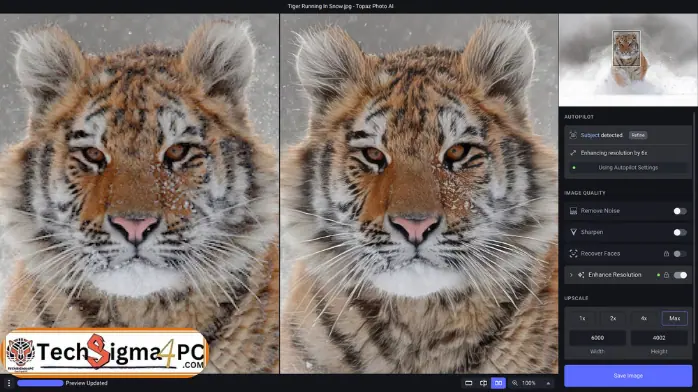Click the Refine subject button

(638, 135)
